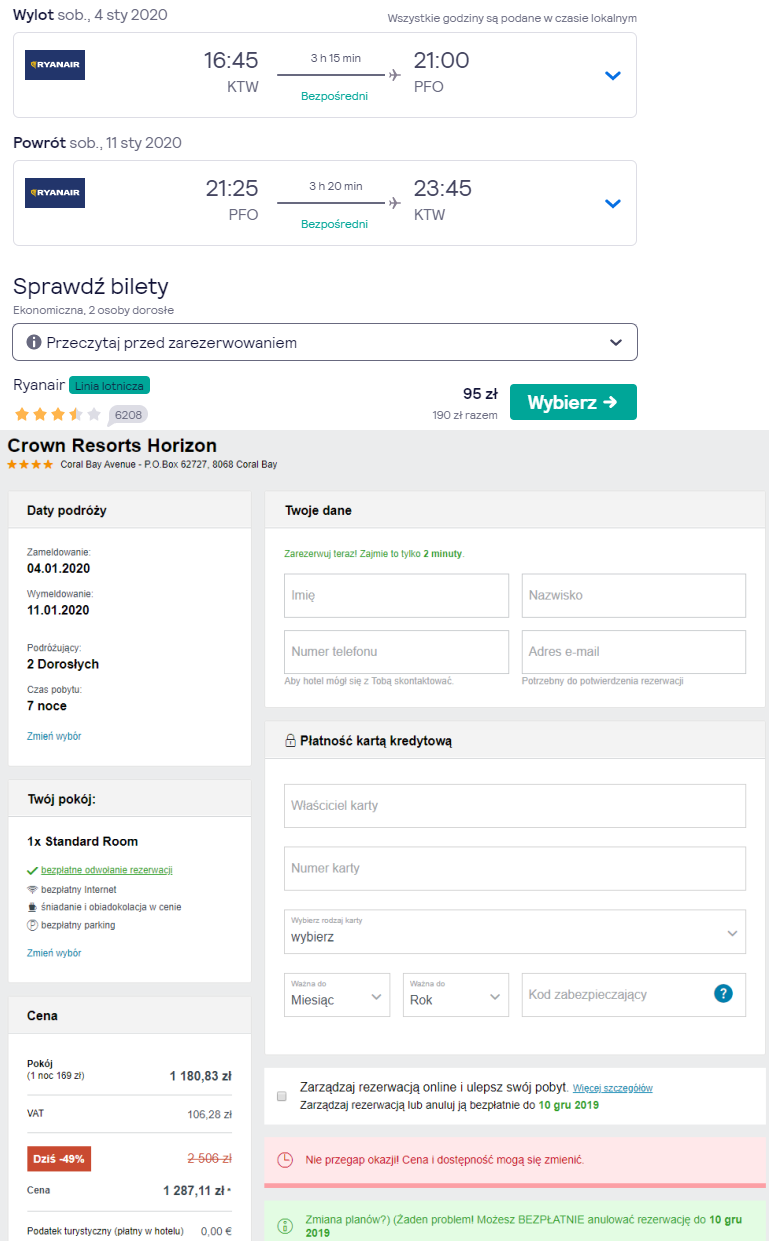Expand Przeczytaj przed zarezerwowaniem section
This screenshot has width=769, height=1241.
click(x=325, y=342)
